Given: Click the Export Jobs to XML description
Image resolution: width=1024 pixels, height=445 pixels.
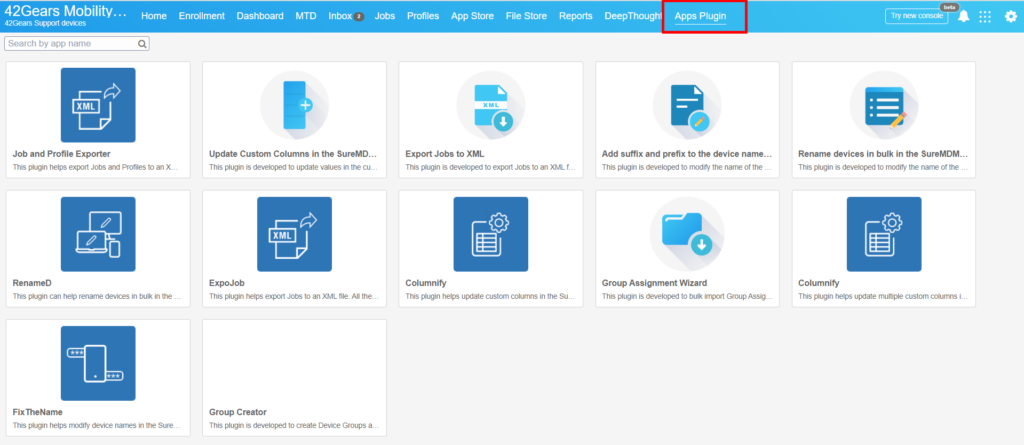Looking at the screenshot, I should [x=490, y=167].
